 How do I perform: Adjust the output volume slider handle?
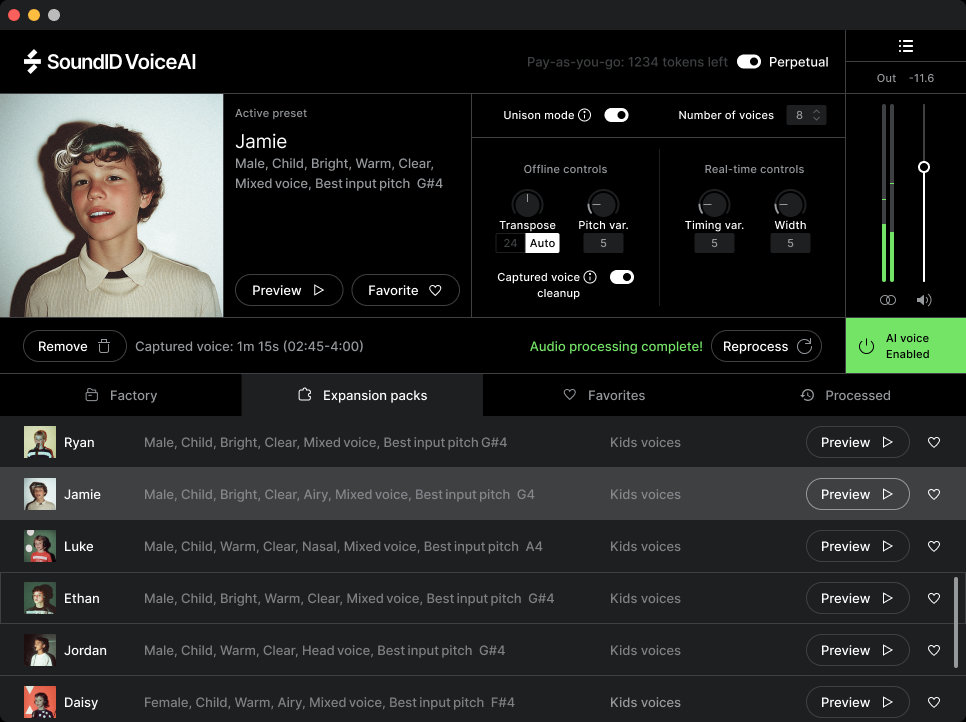coord(924,167)
